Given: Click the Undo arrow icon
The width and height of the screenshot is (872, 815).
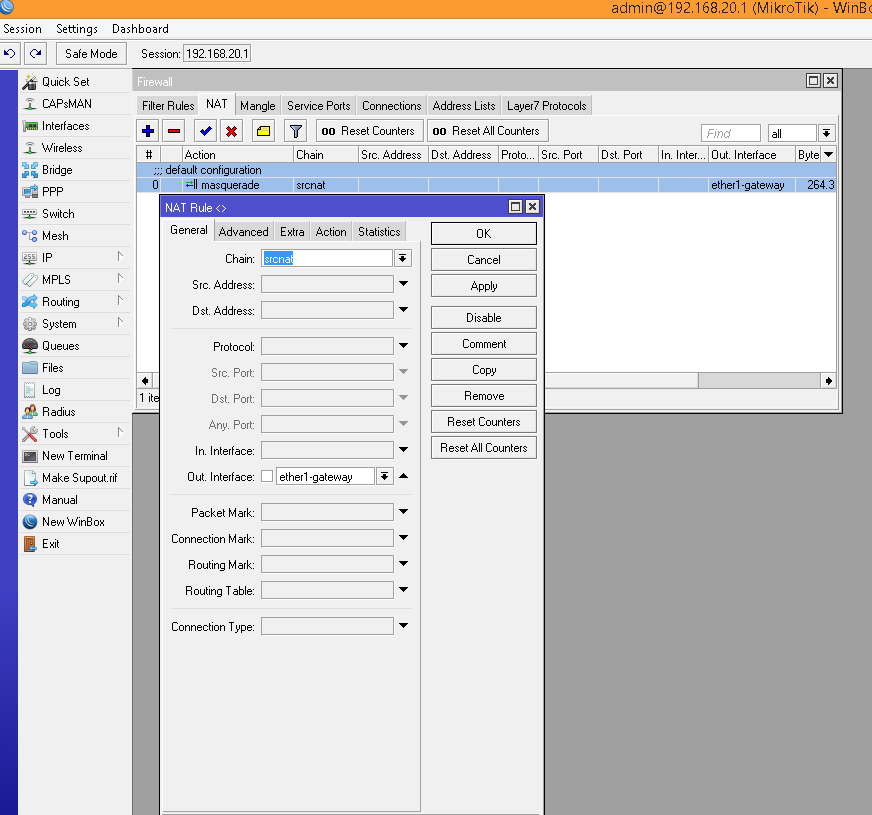Looking at the screenshot, I should coord(10,54).
